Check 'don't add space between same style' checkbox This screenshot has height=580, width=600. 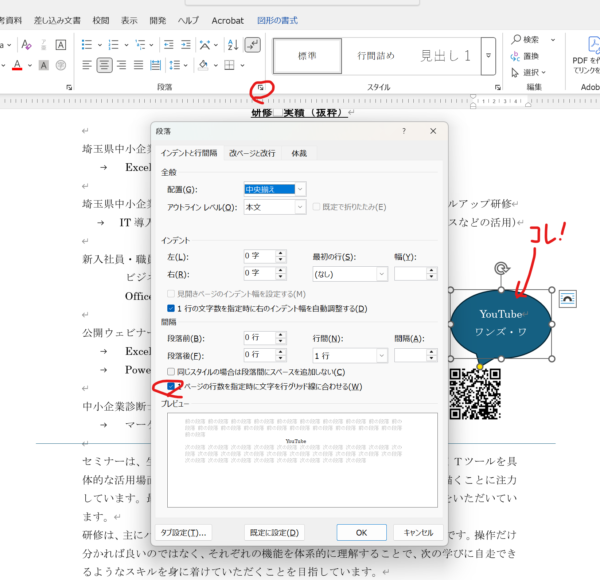pyautogui.click(x=172, y=371)
